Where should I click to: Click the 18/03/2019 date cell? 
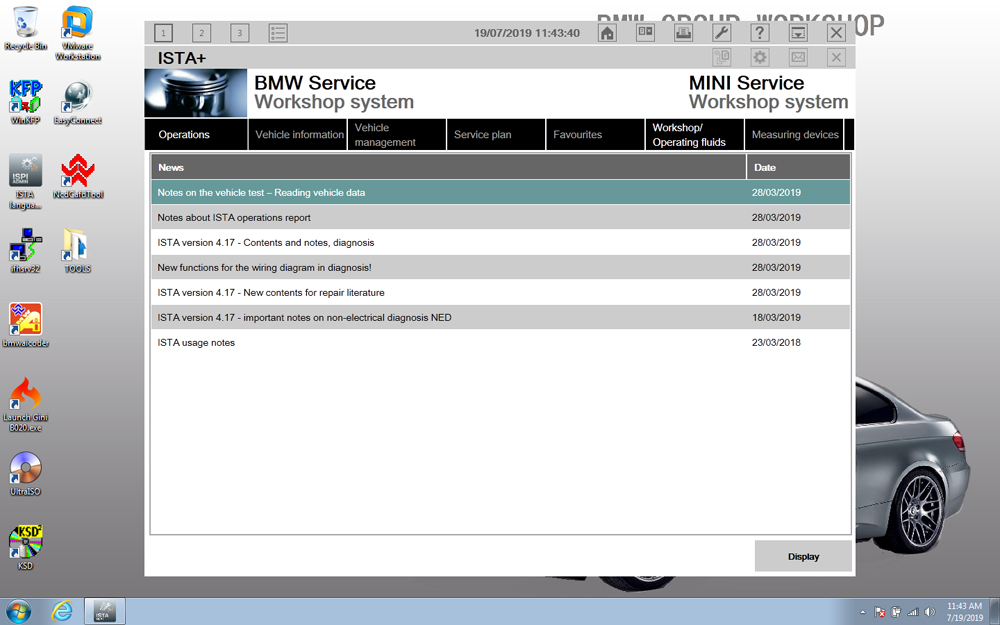tap(776, 318)
